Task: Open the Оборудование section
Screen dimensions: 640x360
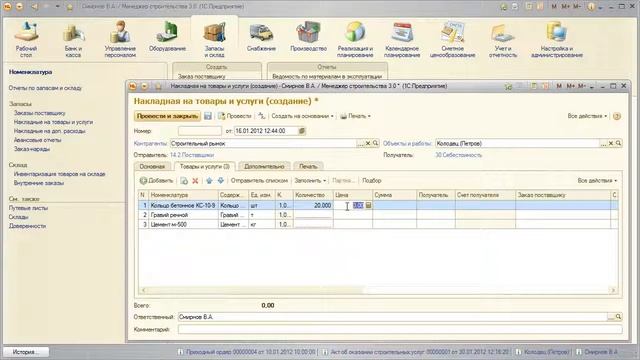Action: coord(167,37)
